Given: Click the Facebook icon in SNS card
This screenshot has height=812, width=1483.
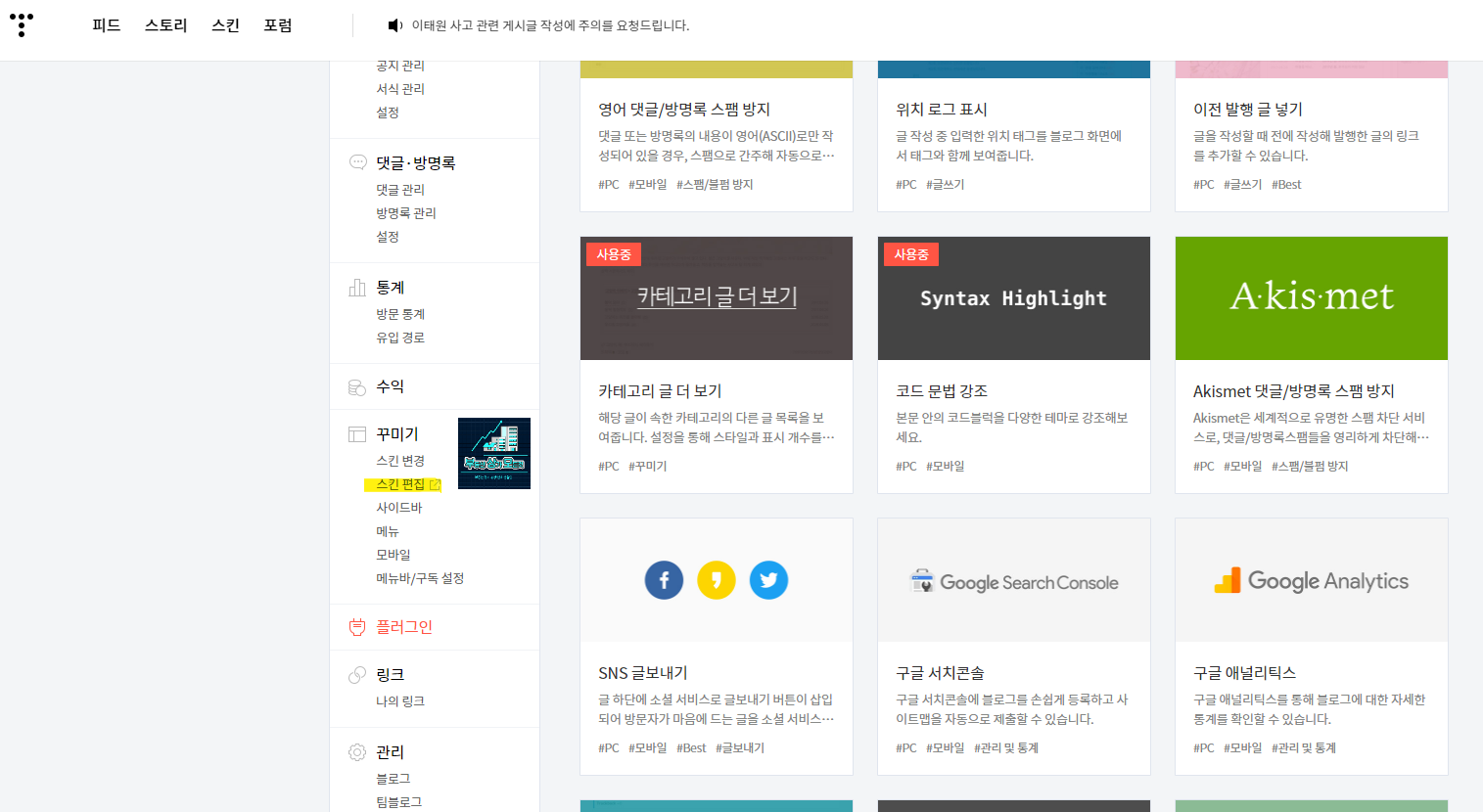Looking at the screenshot, I should point(664,580).
